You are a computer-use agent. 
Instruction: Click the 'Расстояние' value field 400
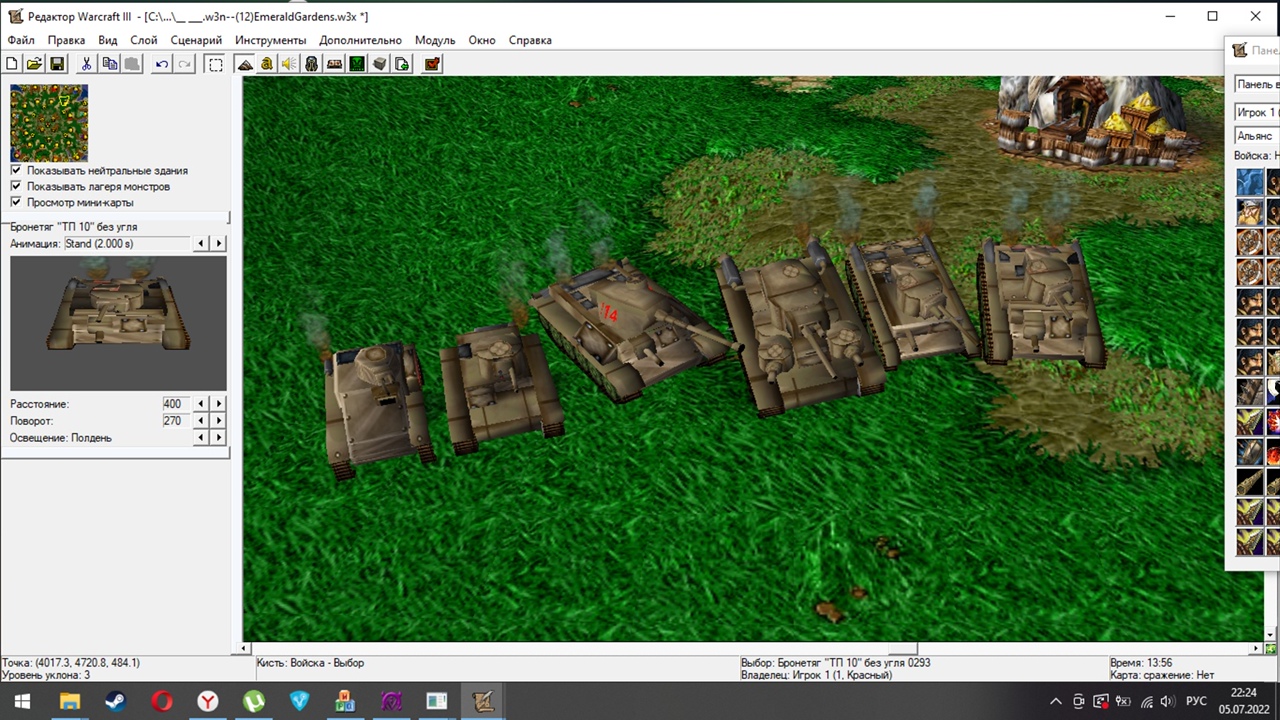(x=176, y=404)
